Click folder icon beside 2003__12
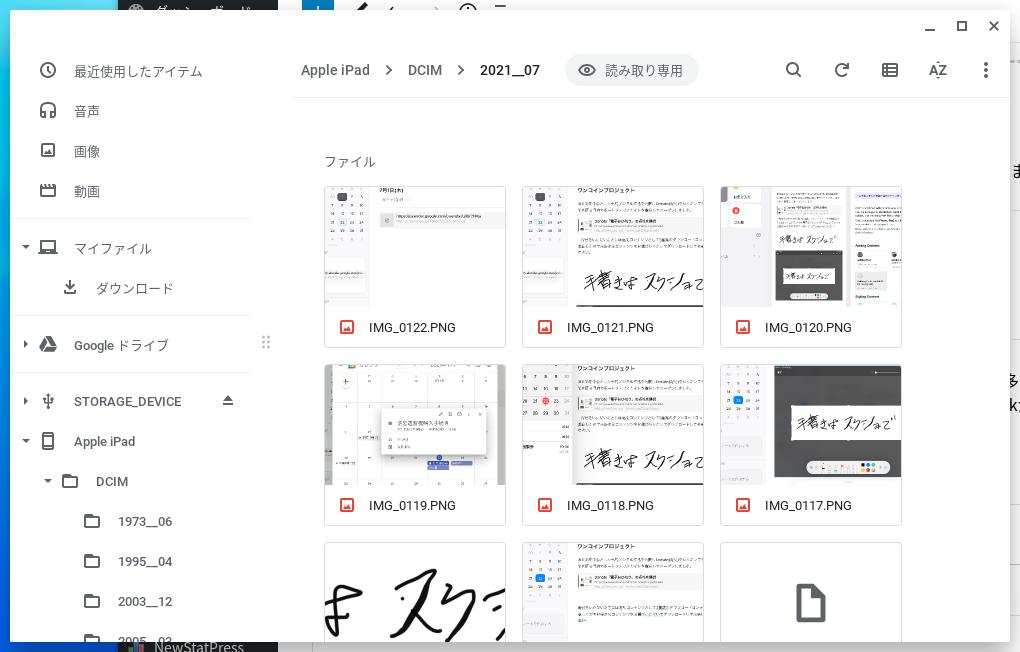 92,601
